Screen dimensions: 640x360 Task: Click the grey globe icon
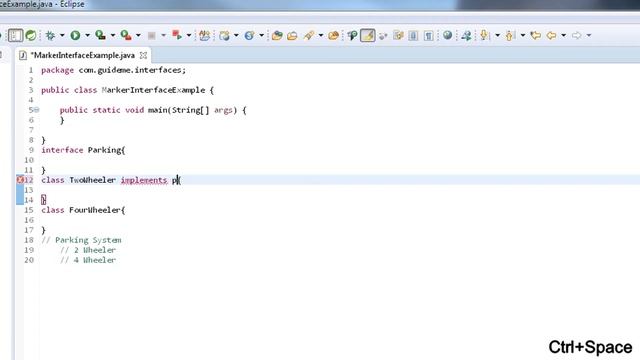point(447,35)
